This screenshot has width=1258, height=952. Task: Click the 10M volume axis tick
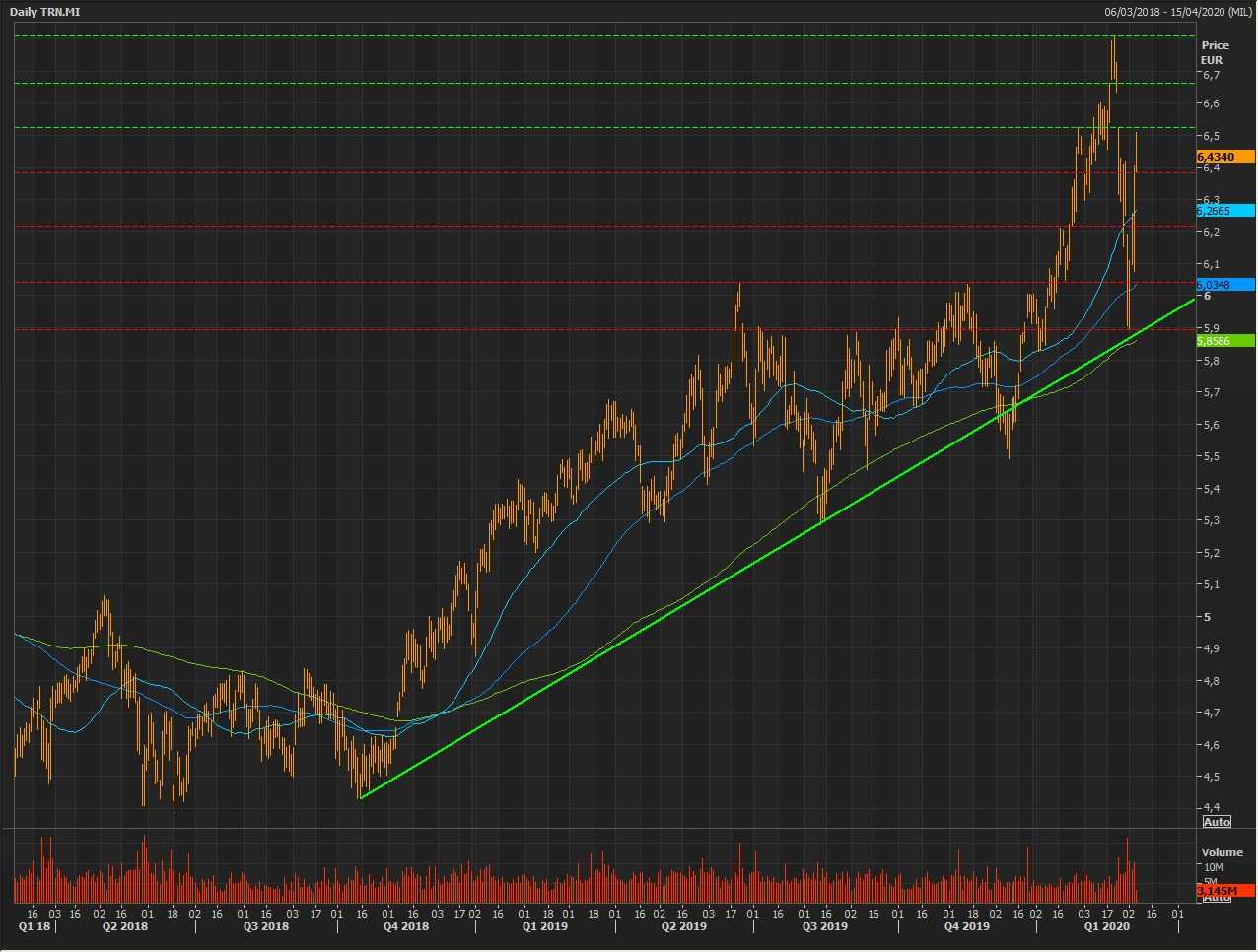coord(1213,867)
